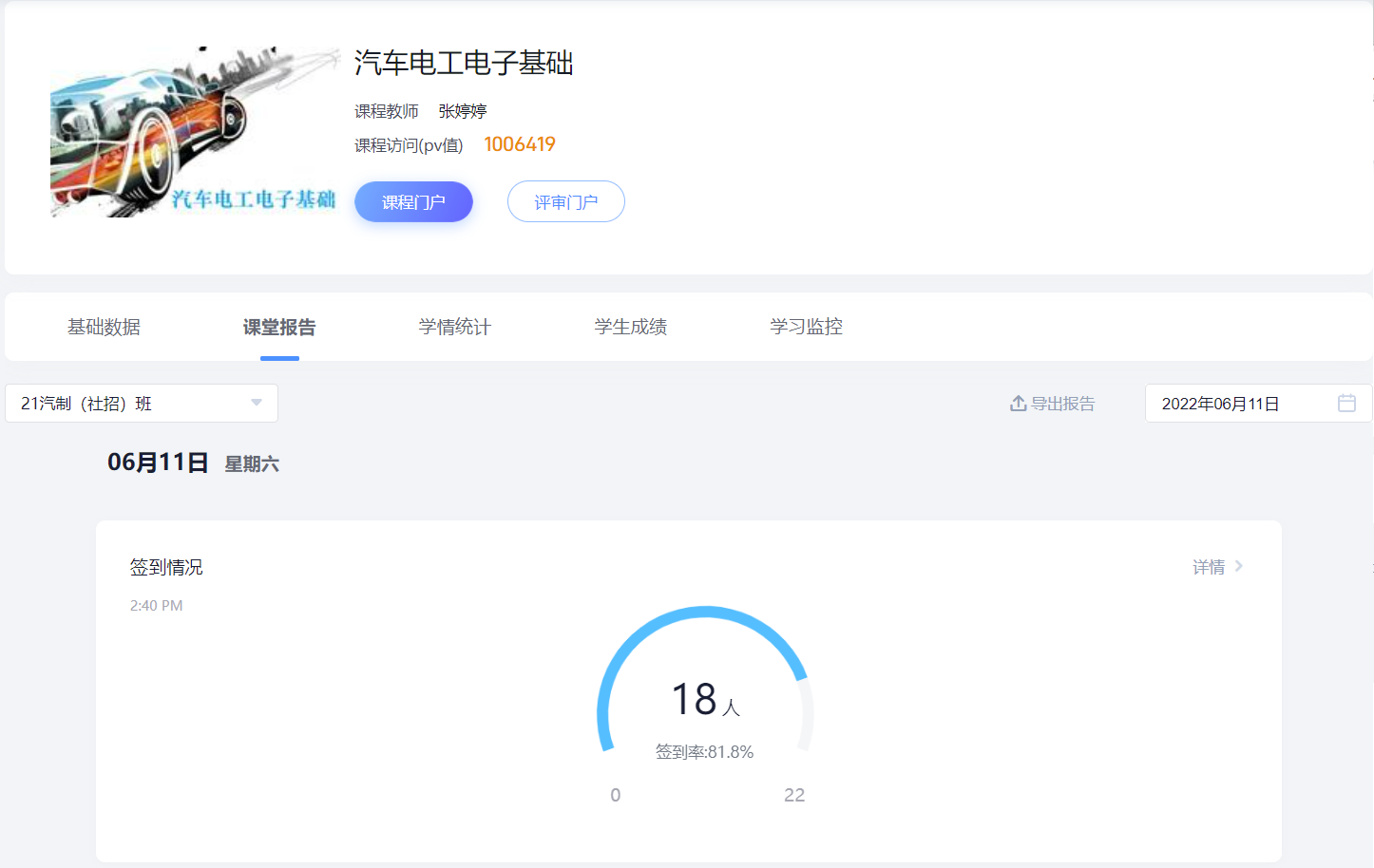This screenshot has height=868, width=1374.
Task: Go to the 学生成绩 tab
Action: tap(631, 327)
